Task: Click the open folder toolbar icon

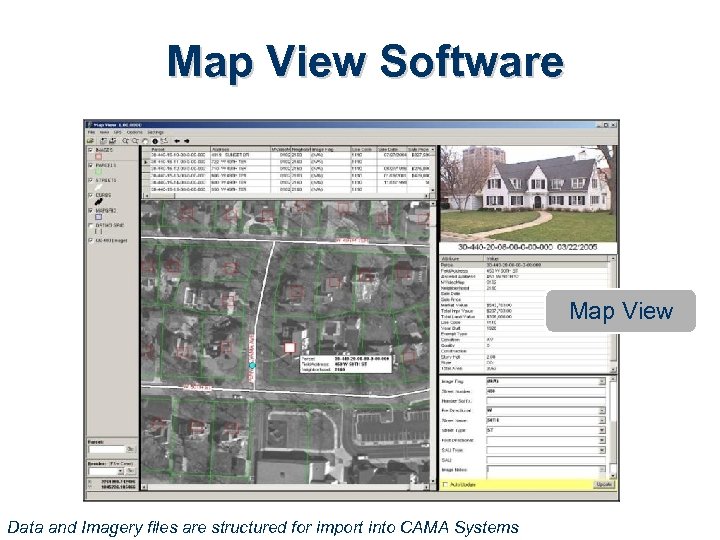Action: pyautogui.click(x=91, y=141)
